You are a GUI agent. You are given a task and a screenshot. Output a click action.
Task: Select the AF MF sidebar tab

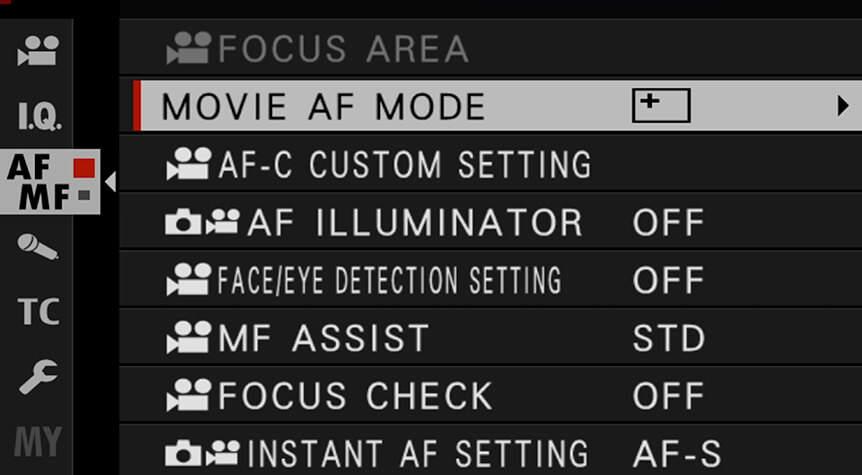50,182
